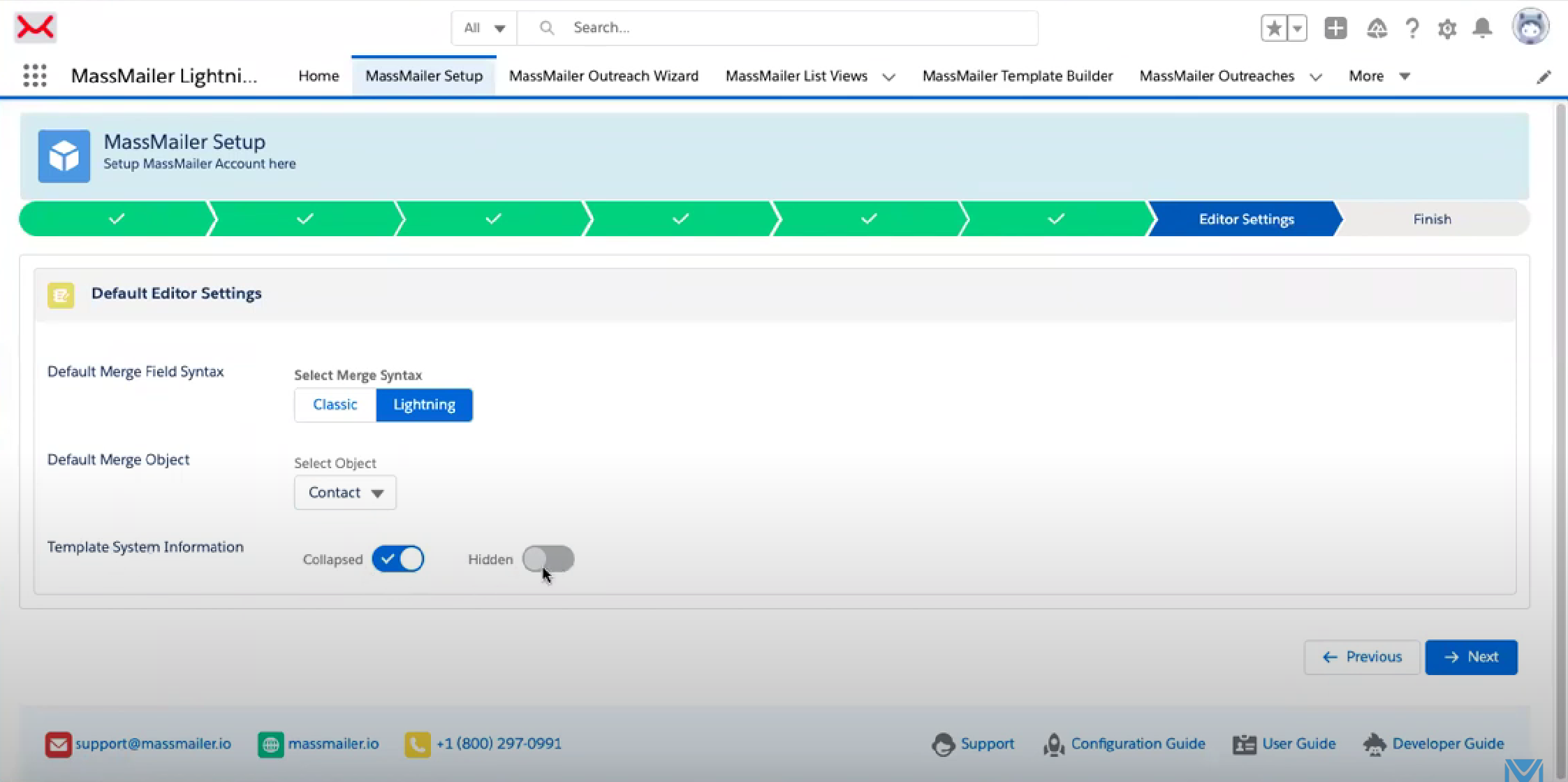Image resolution: width=1568 pixels, height=782 pixels.
Task: Open MassMailer Outreaches tab
Action: (1217, 76)
